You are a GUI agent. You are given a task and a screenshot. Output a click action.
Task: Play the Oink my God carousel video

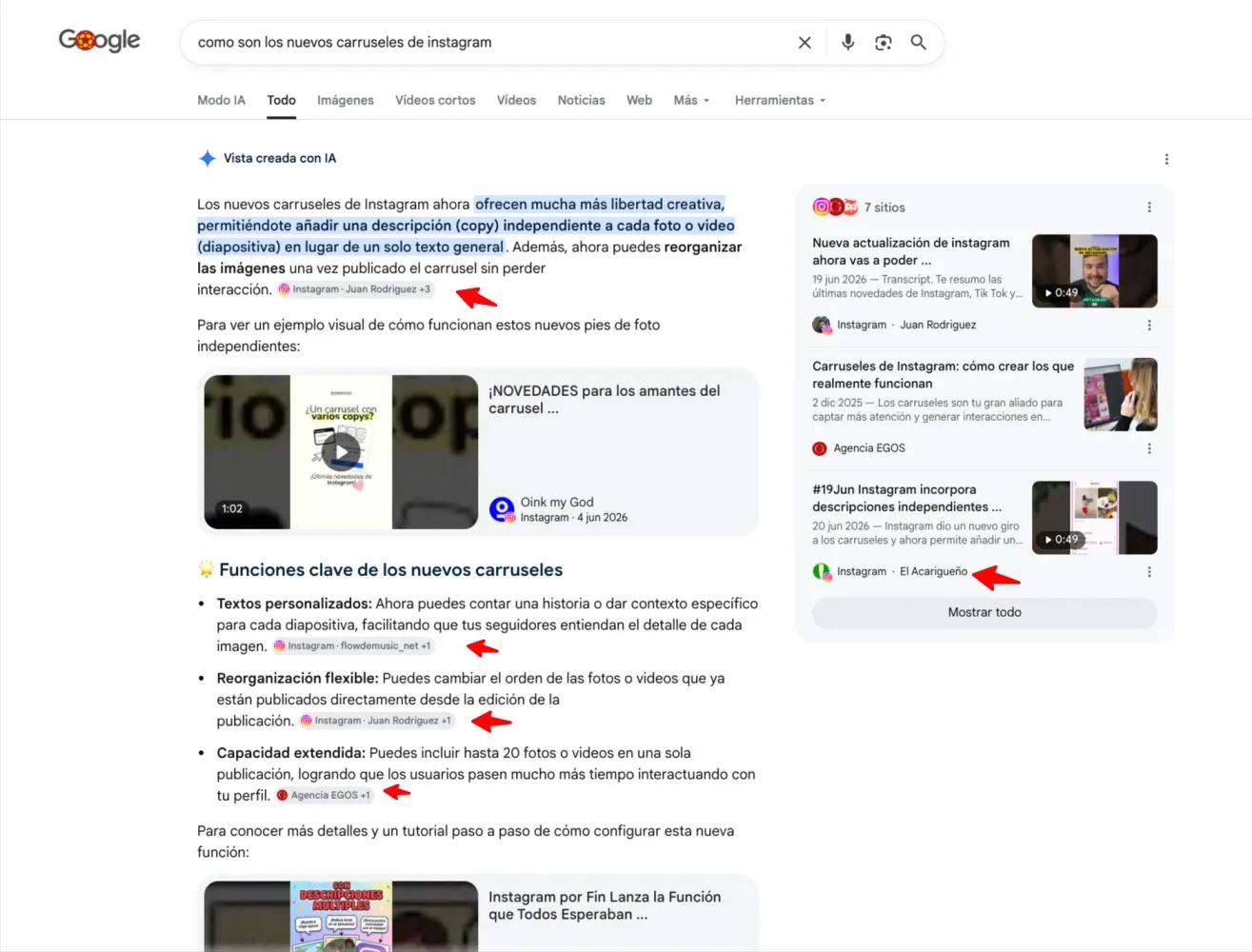point(341,451)
